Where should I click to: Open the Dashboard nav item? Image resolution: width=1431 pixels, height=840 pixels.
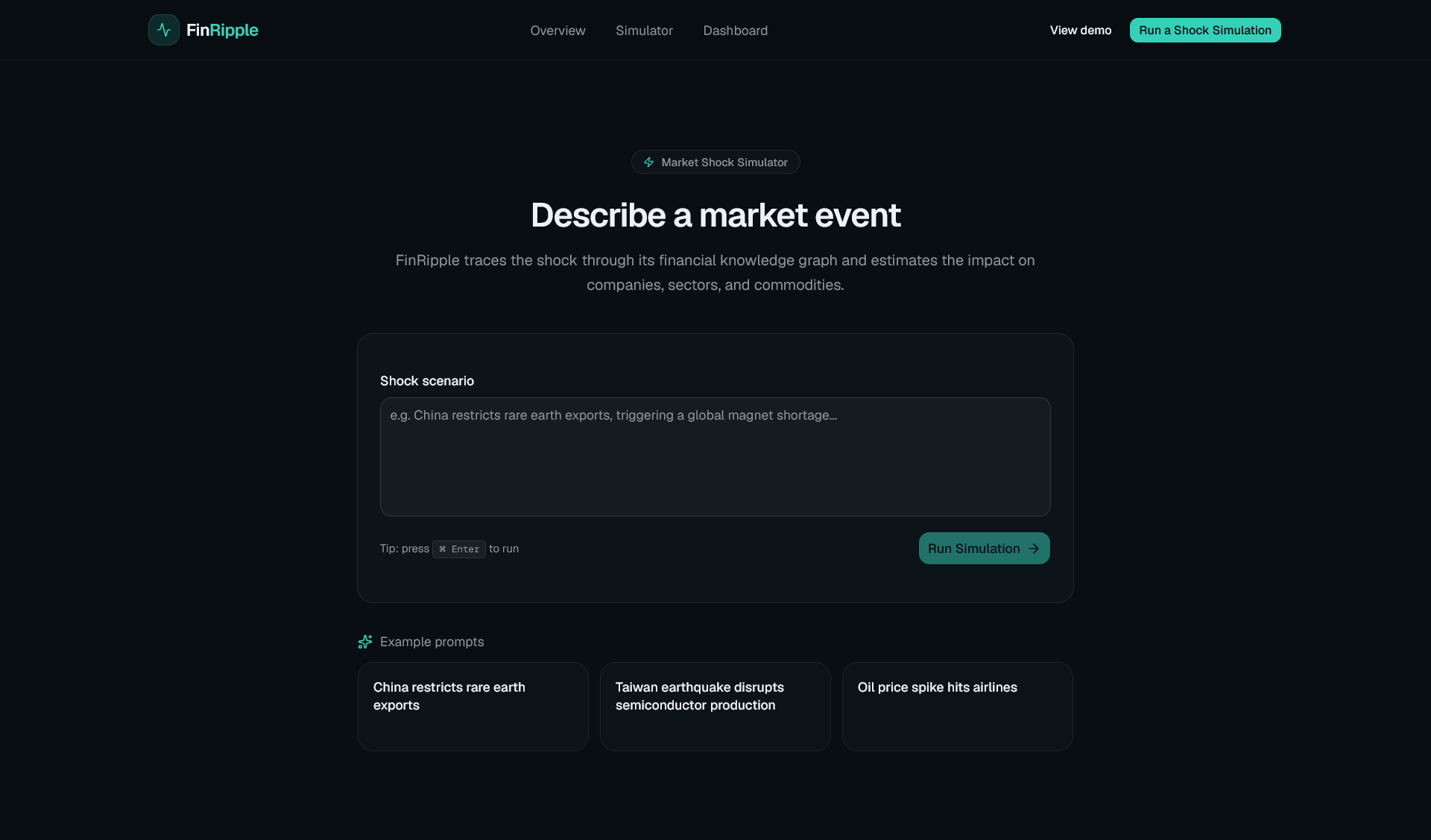click(736, 31)
